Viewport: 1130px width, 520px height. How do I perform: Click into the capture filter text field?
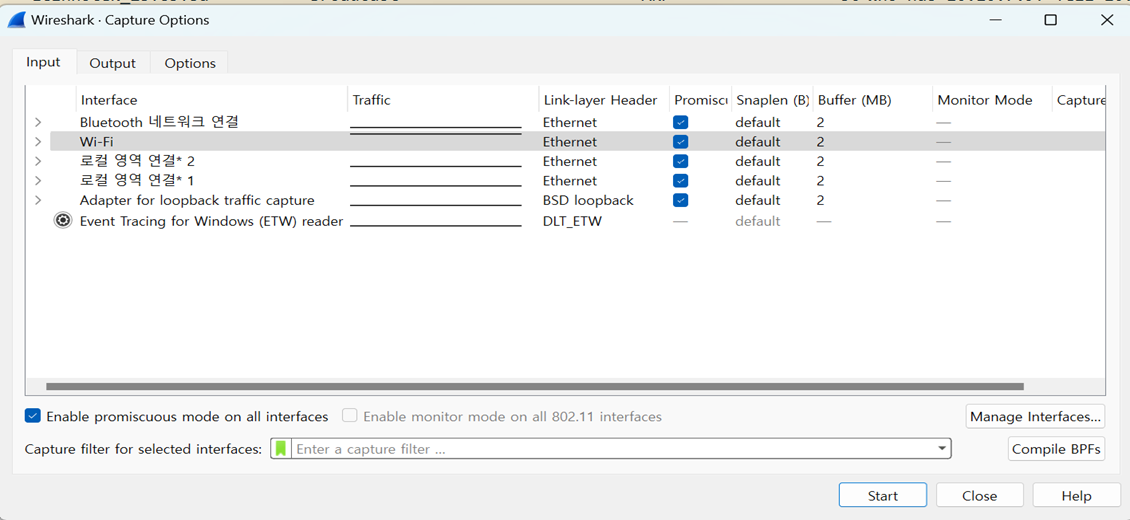[x=610, y=449]
